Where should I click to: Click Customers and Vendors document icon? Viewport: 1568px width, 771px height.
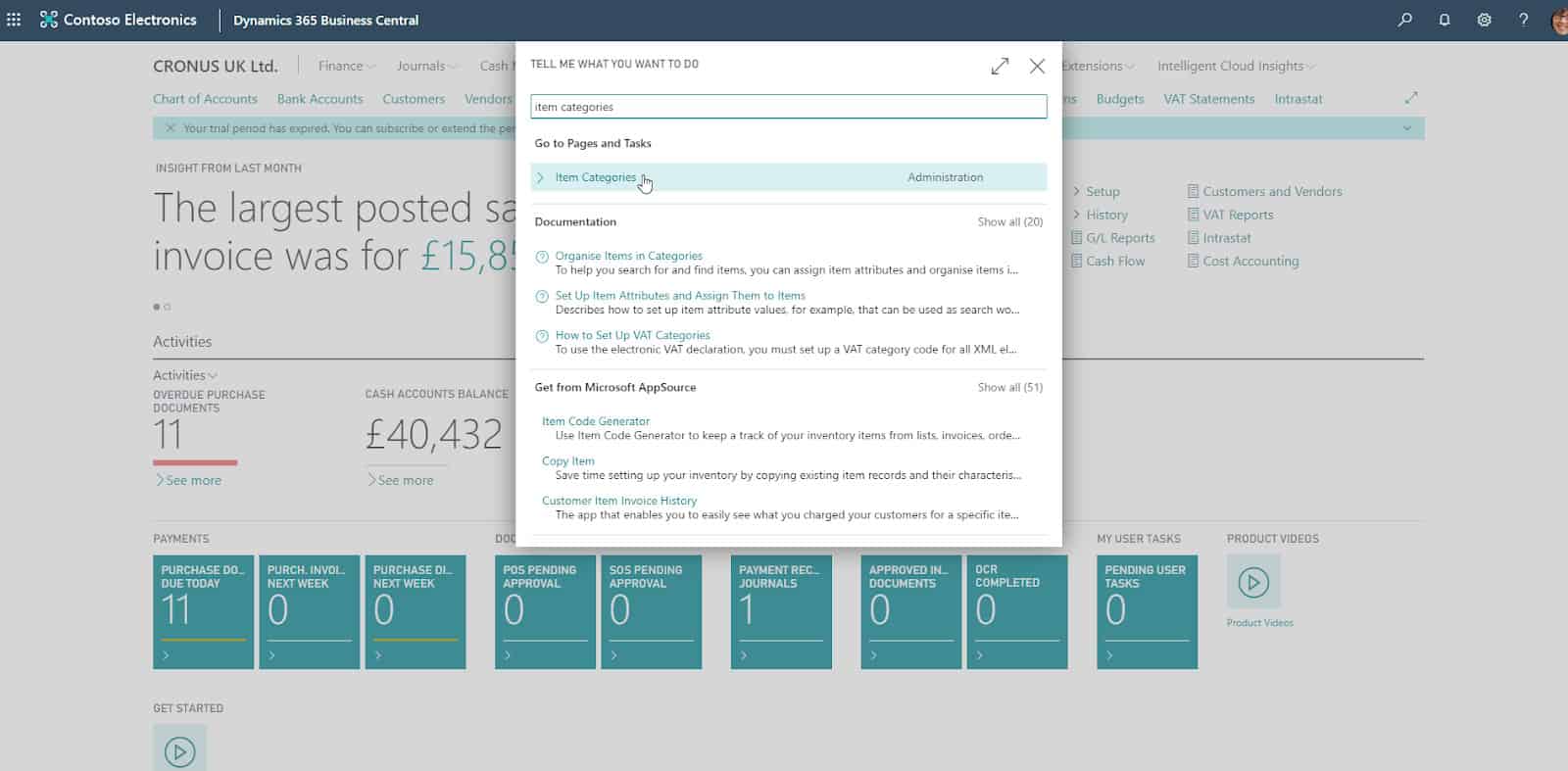tap(1193, 192)
